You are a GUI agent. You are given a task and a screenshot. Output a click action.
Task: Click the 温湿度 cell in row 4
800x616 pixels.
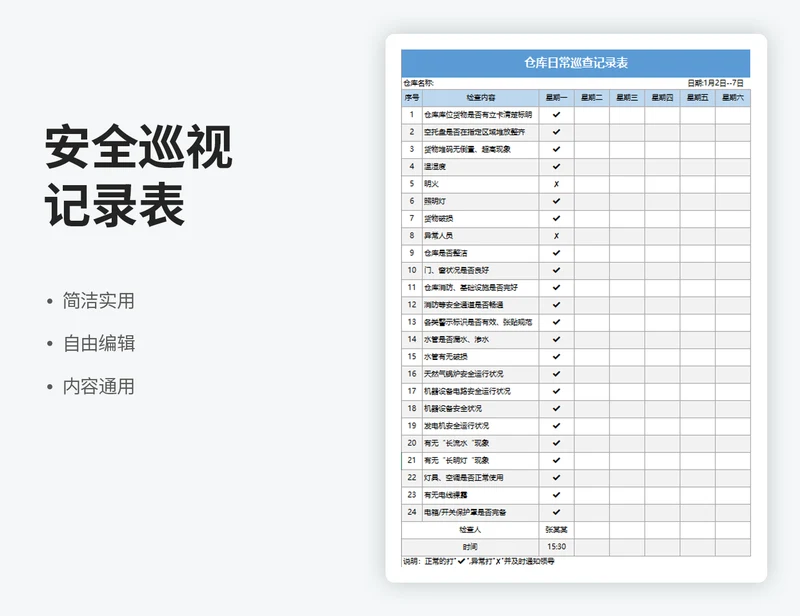(x=481, y=166)
